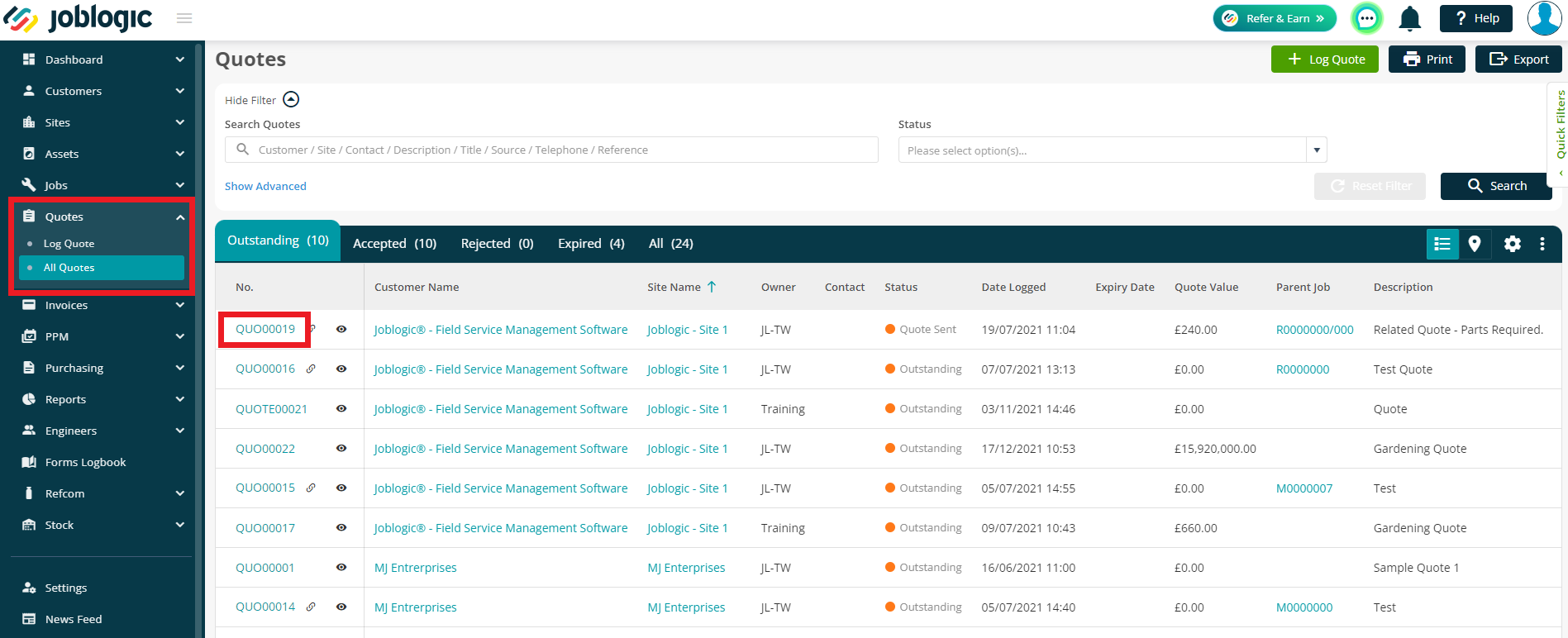The image size is (1568, 638).
Task: Switch to Accepted (10) tab
Action: pos(394,244)
